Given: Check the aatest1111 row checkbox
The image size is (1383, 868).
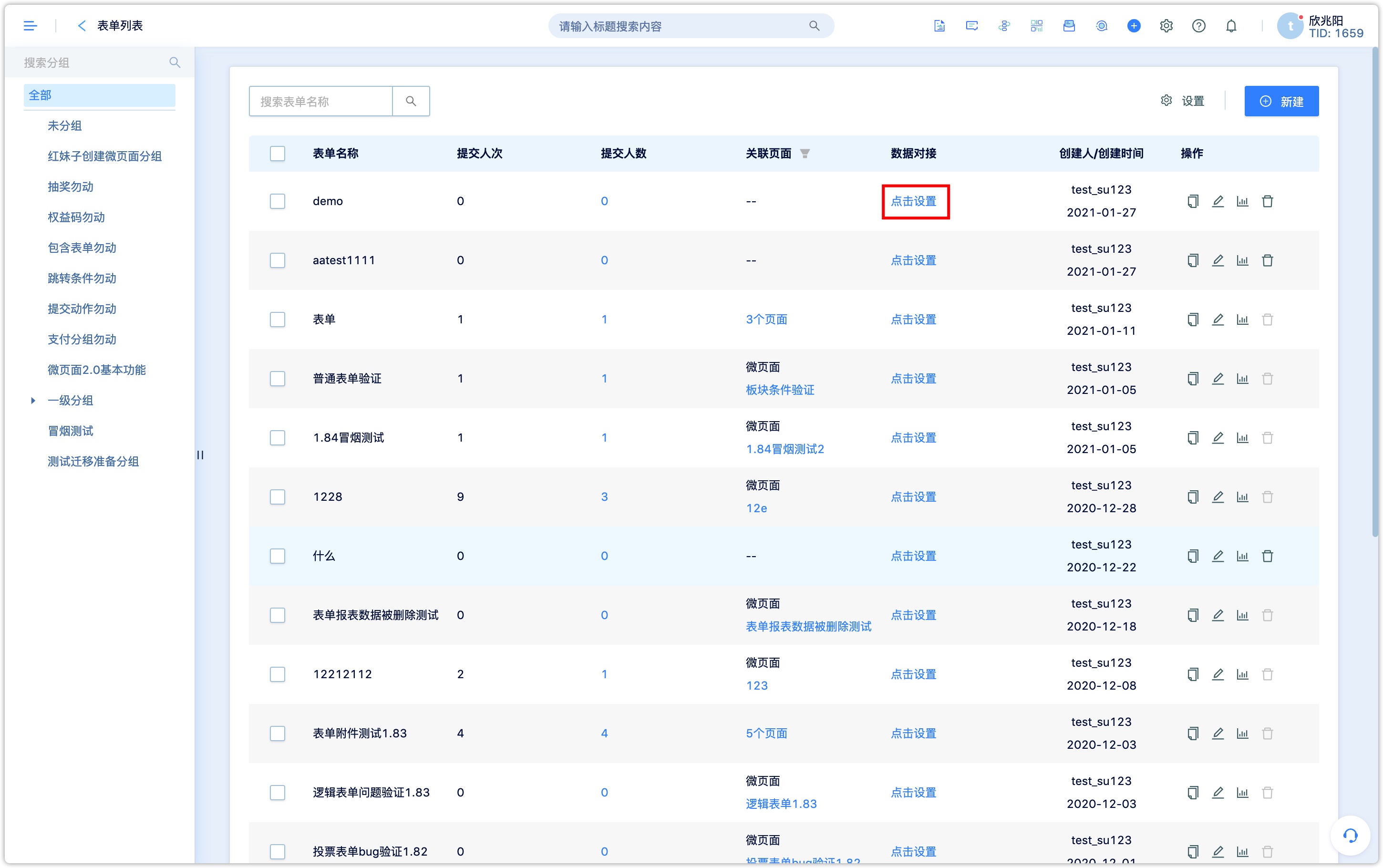Looking at the screenshot, I should (x=277, y=260).
